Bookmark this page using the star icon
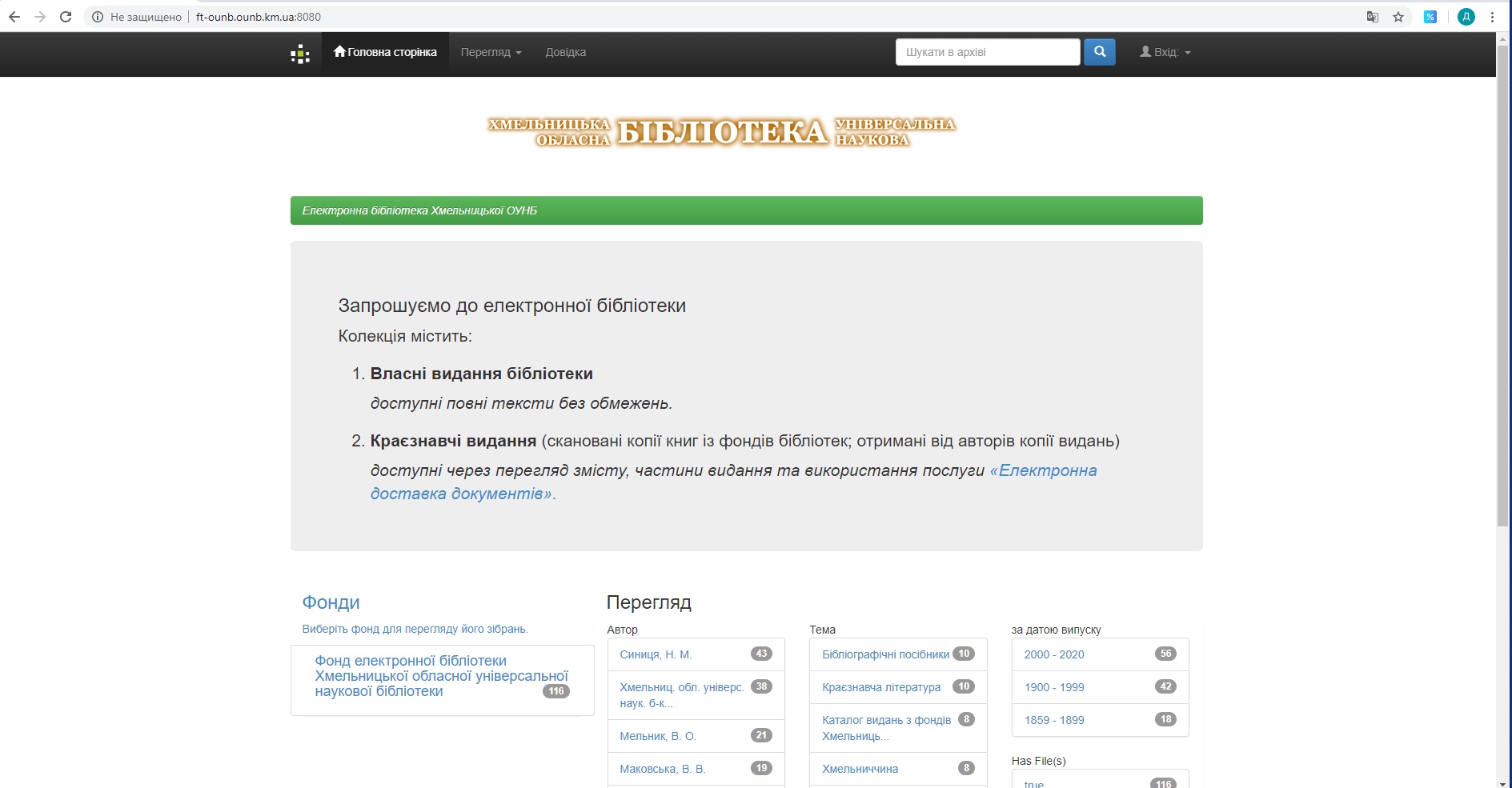 [x=1398, y=17]
